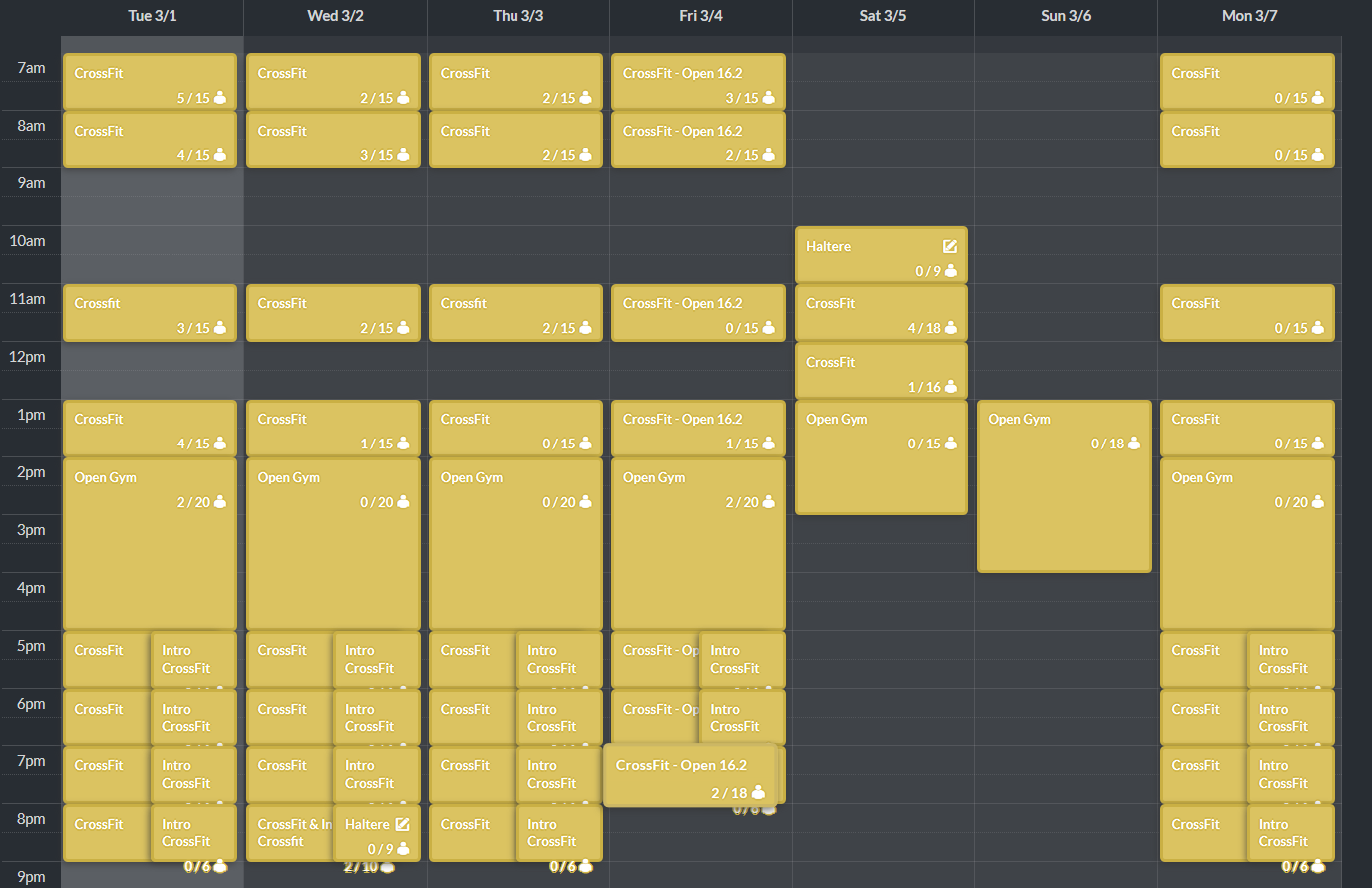Select the Tue 3/1 column header
This screenshot has height=888, width=1372.
[152, 16]
